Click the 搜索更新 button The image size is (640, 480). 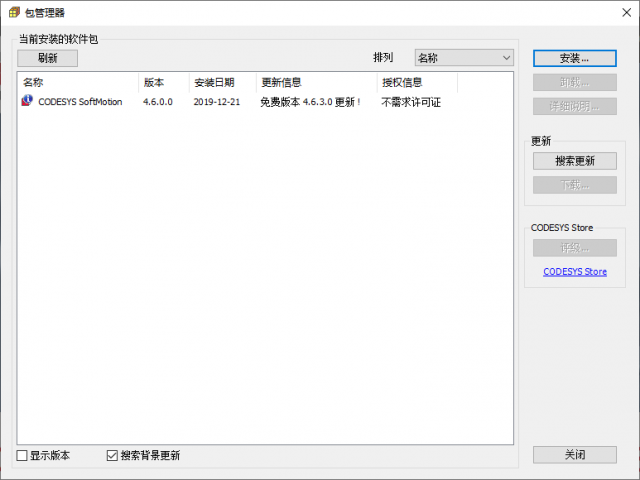[574, 160]
